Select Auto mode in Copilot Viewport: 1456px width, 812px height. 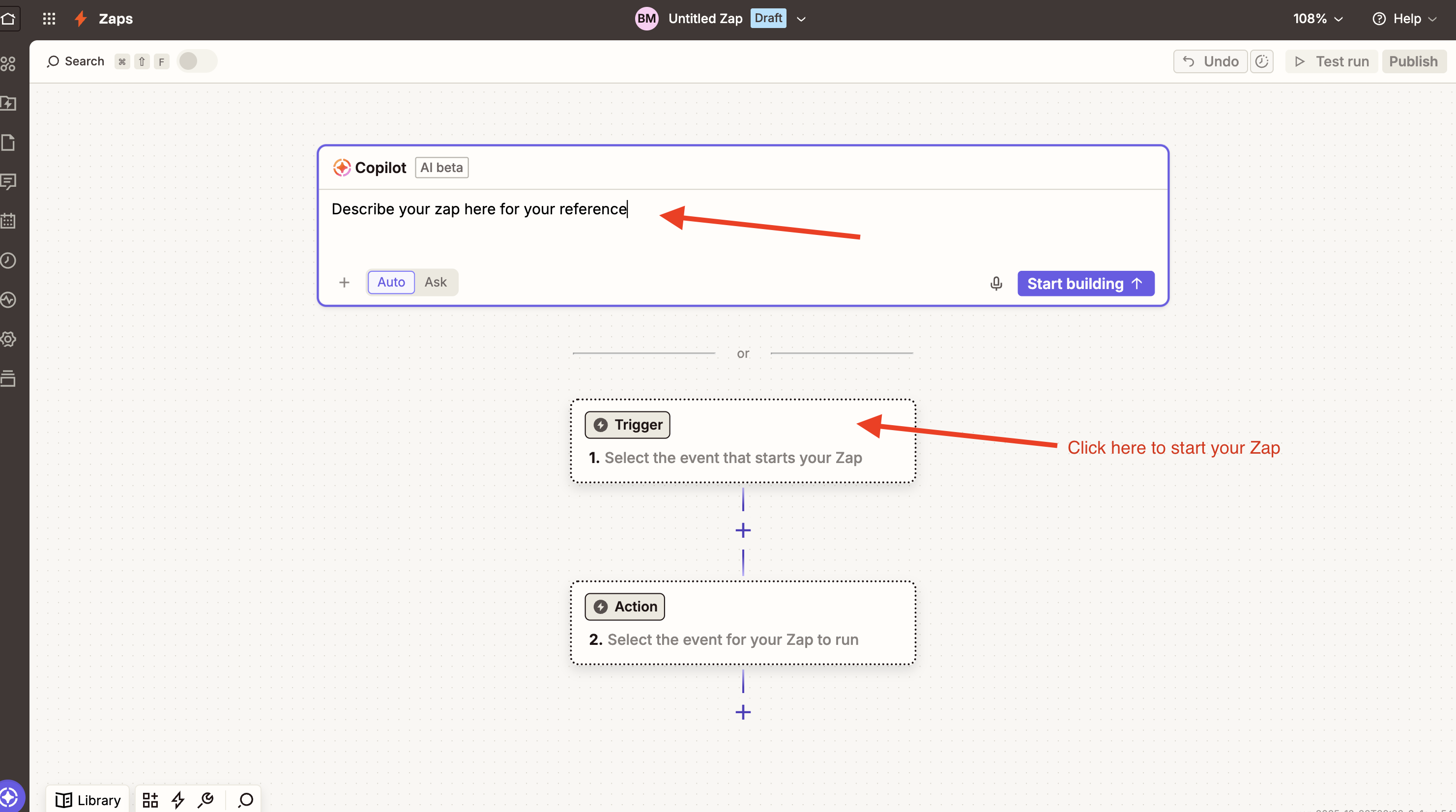(391, 282)
